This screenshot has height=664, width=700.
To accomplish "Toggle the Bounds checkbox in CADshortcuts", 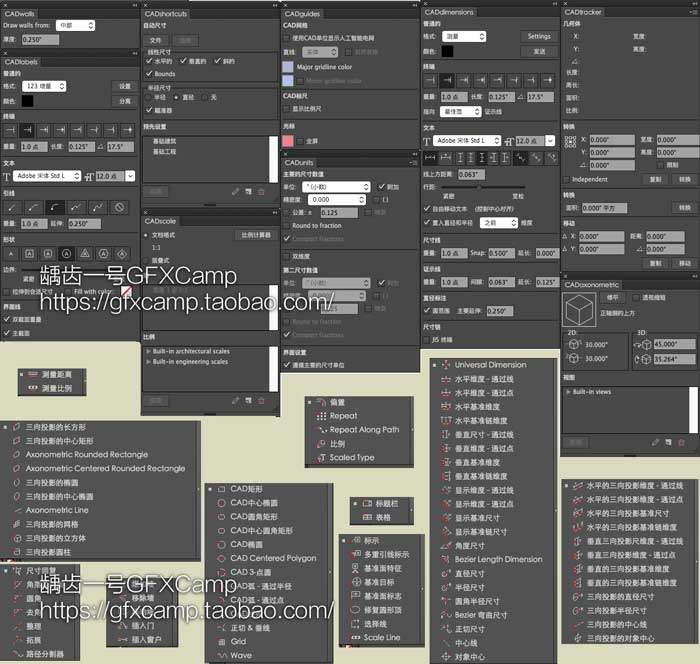I will click(x=150, y=74).
